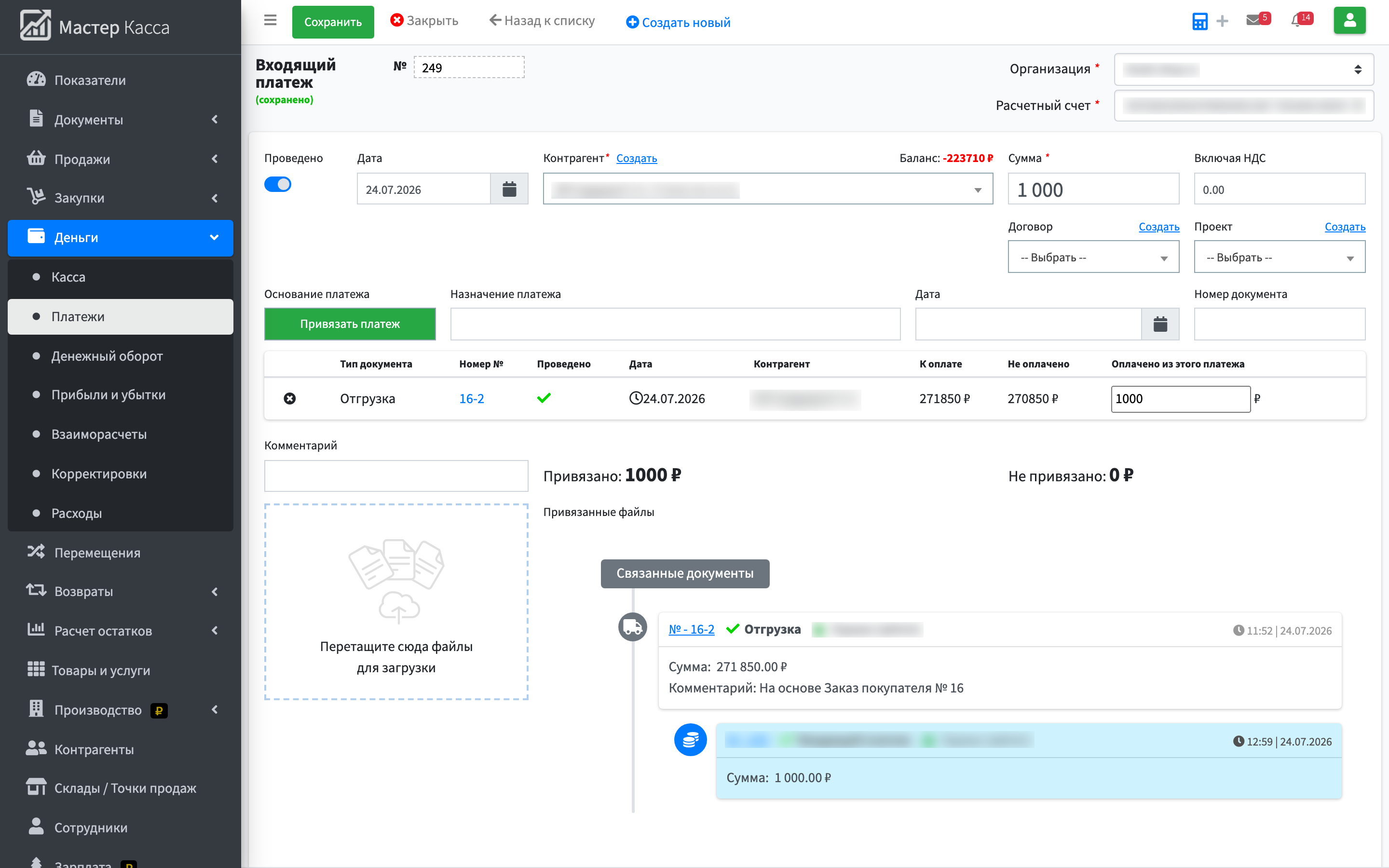This screenshot has height=868, width=1389.
Task: Select Взаиморасчеты submenu item
Action: [x=121, y=434]
